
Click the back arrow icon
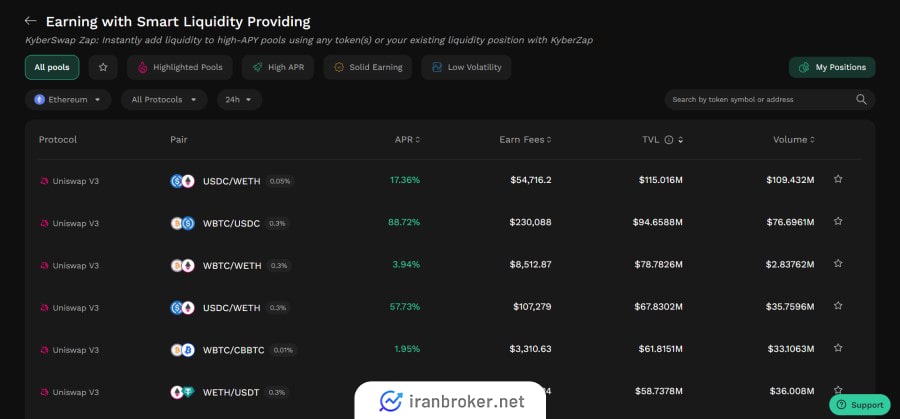click(31, 21)
